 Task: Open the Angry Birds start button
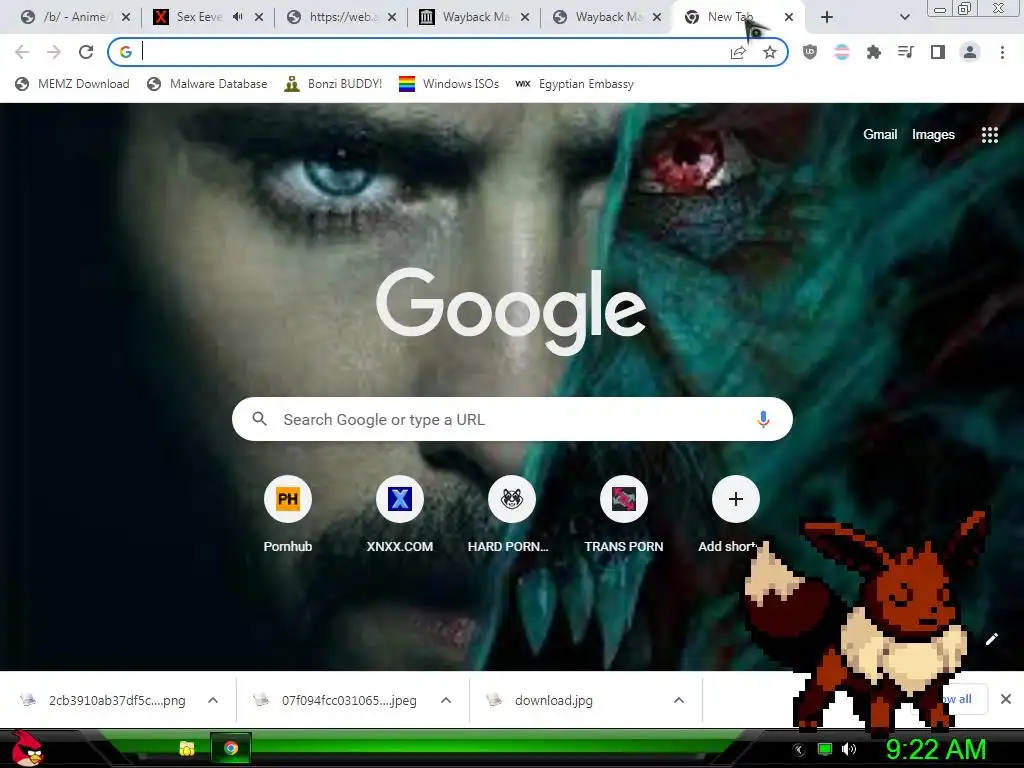pos(27,748)
